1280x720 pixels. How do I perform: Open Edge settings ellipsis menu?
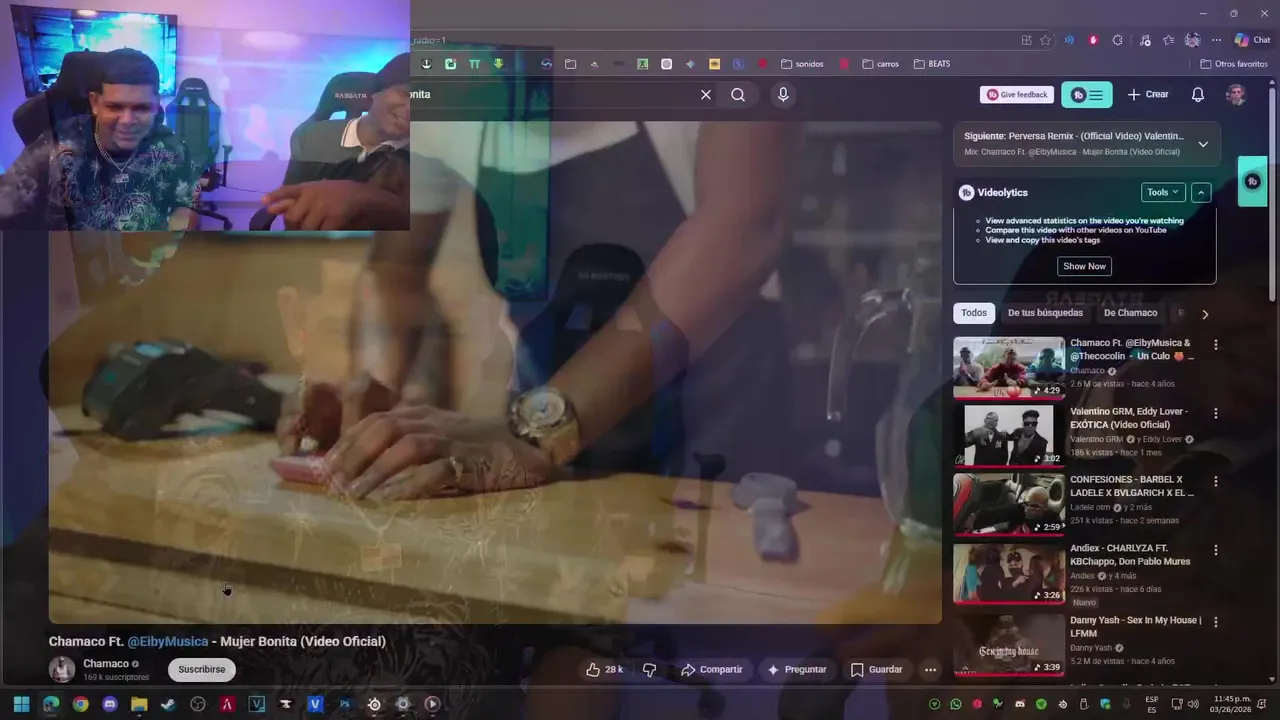tap(1216, 40)
